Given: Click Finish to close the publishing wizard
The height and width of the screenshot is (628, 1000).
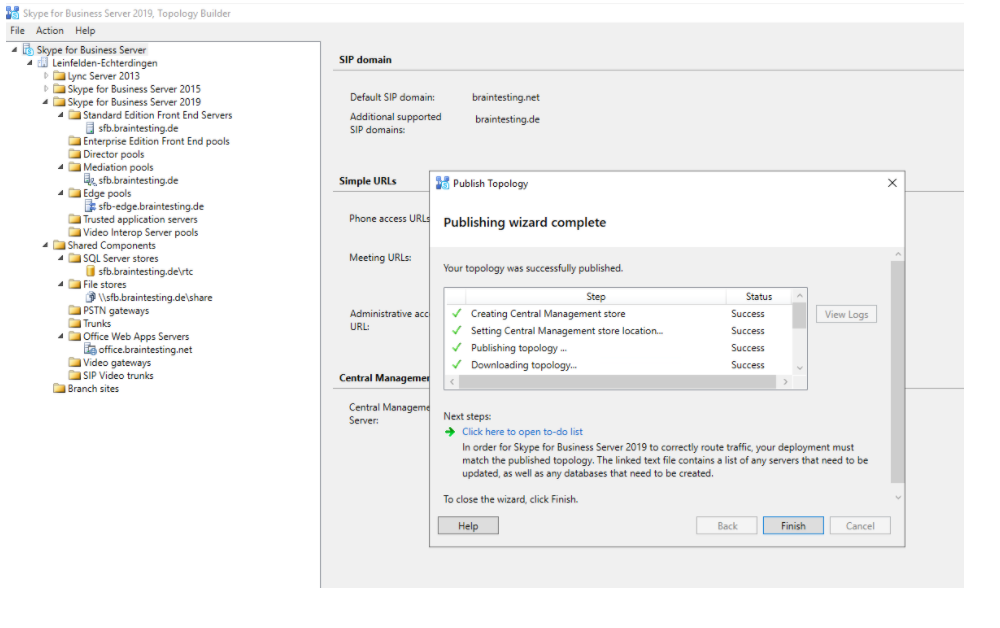Looking at the screenshot, I should pos(793,526).
